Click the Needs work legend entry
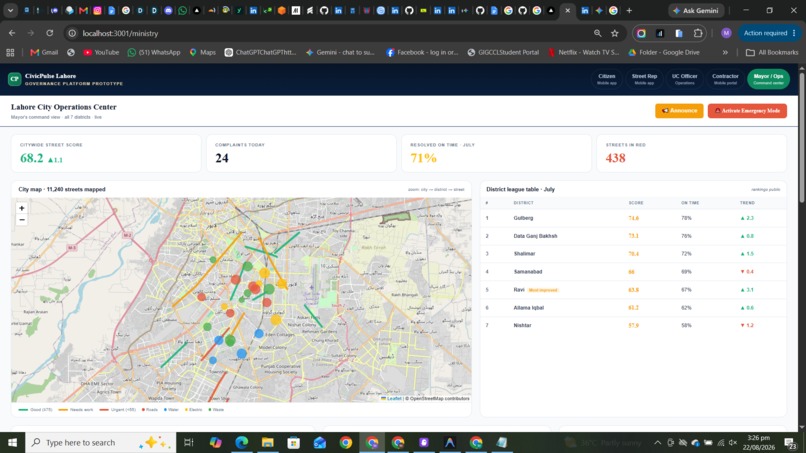This screenshot has width=806, height=453. pos(76,410)
